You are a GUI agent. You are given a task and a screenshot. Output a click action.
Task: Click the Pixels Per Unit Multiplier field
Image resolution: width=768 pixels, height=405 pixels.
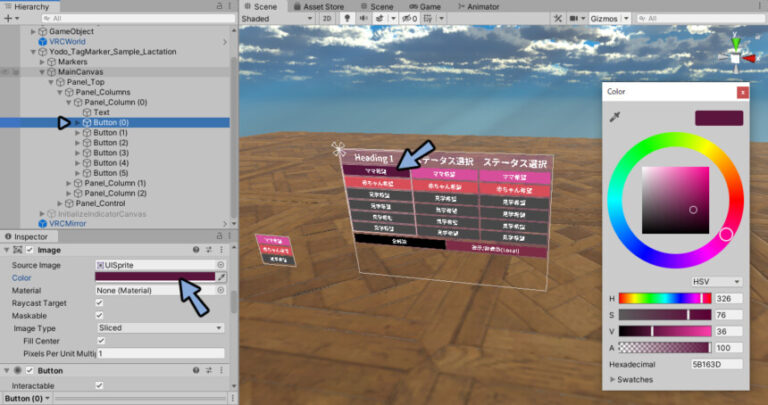(x=161, y=353)
